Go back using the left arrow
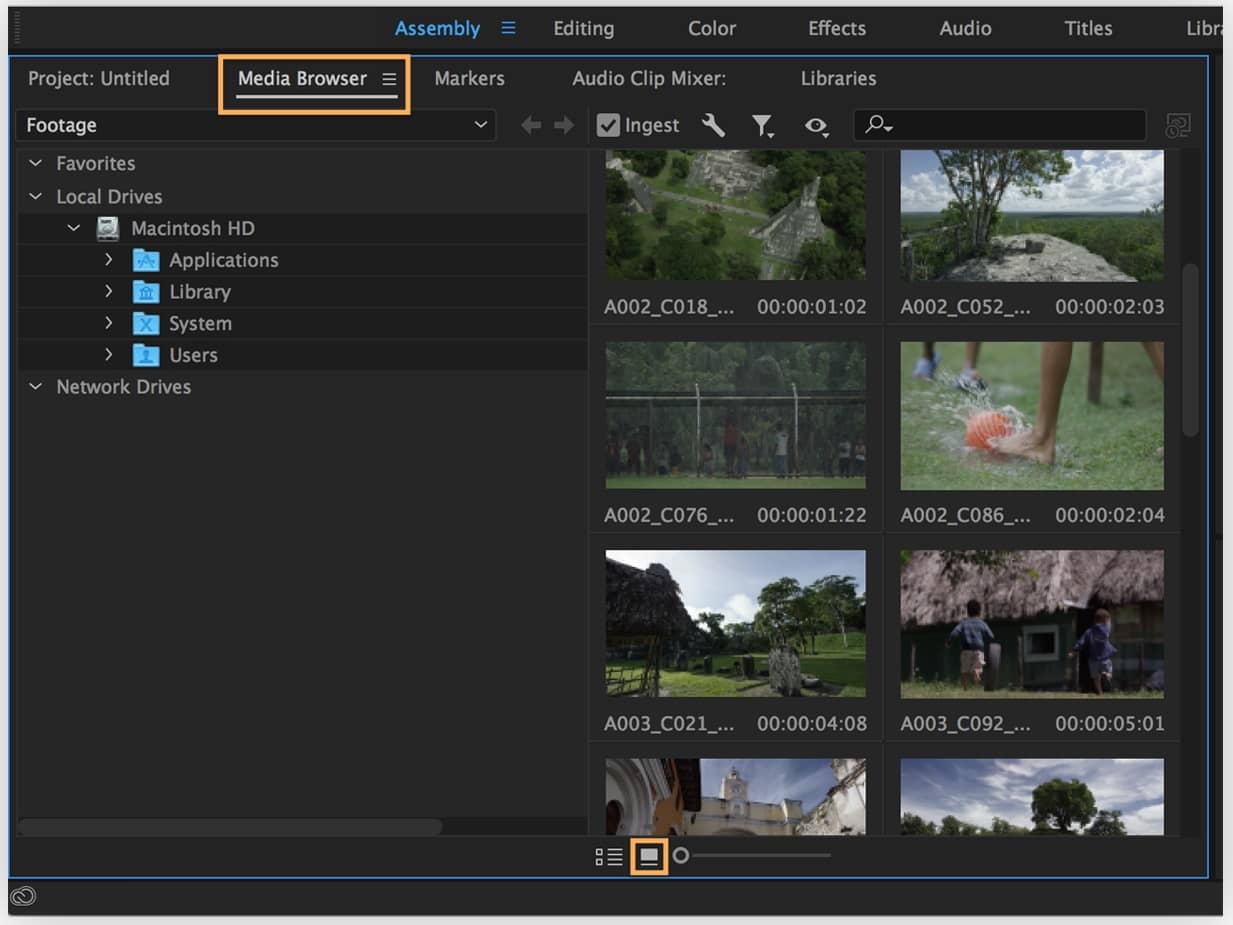 531,125
